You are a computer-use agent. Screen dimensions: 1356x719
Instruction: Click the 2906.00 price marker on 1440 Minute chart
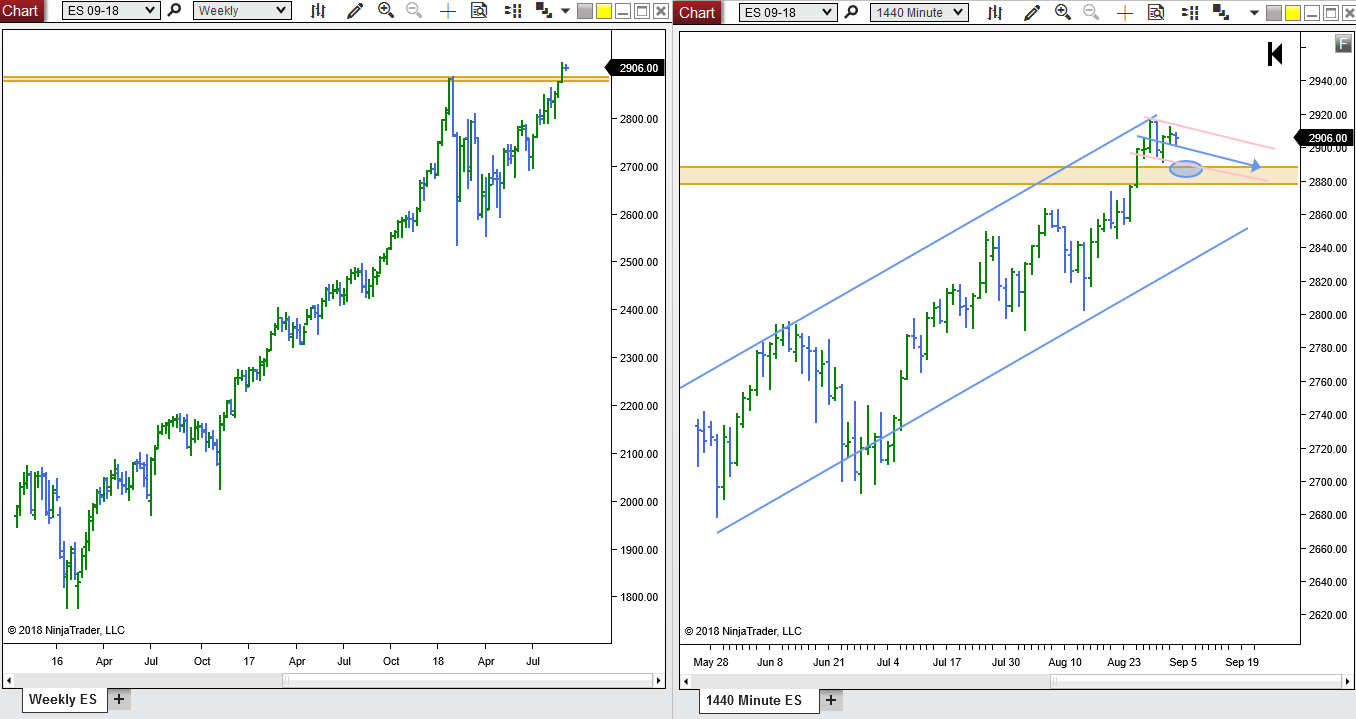(x=1323, y=139)
